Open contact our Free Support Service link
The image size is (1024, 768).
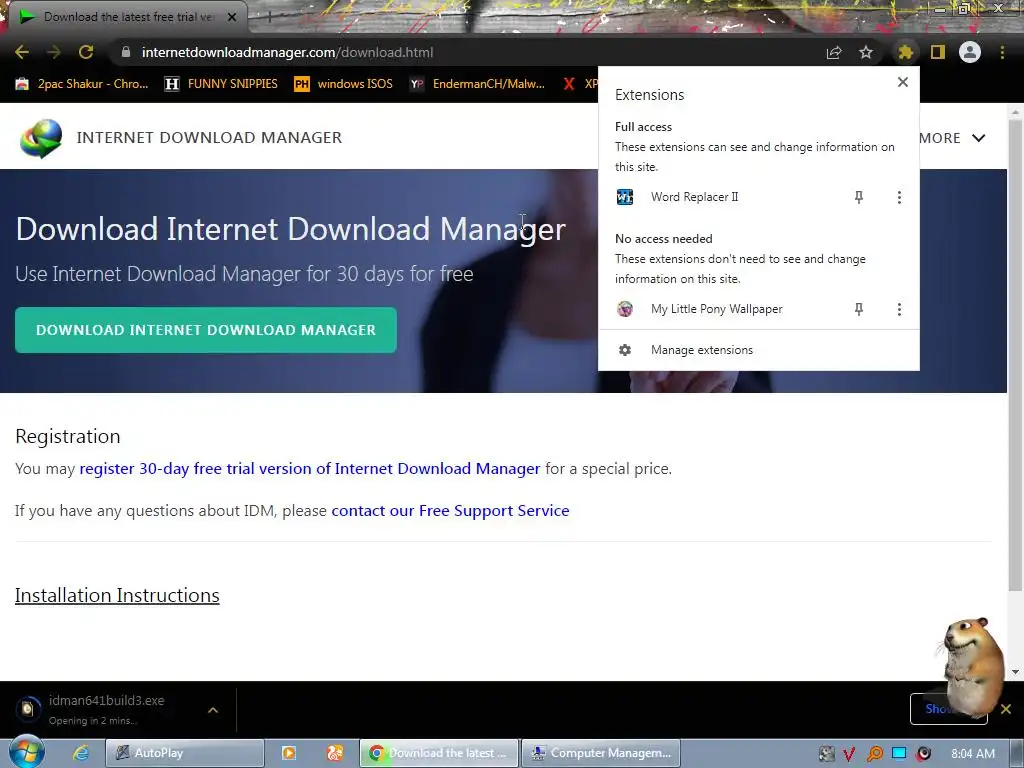tap(450, 510)
